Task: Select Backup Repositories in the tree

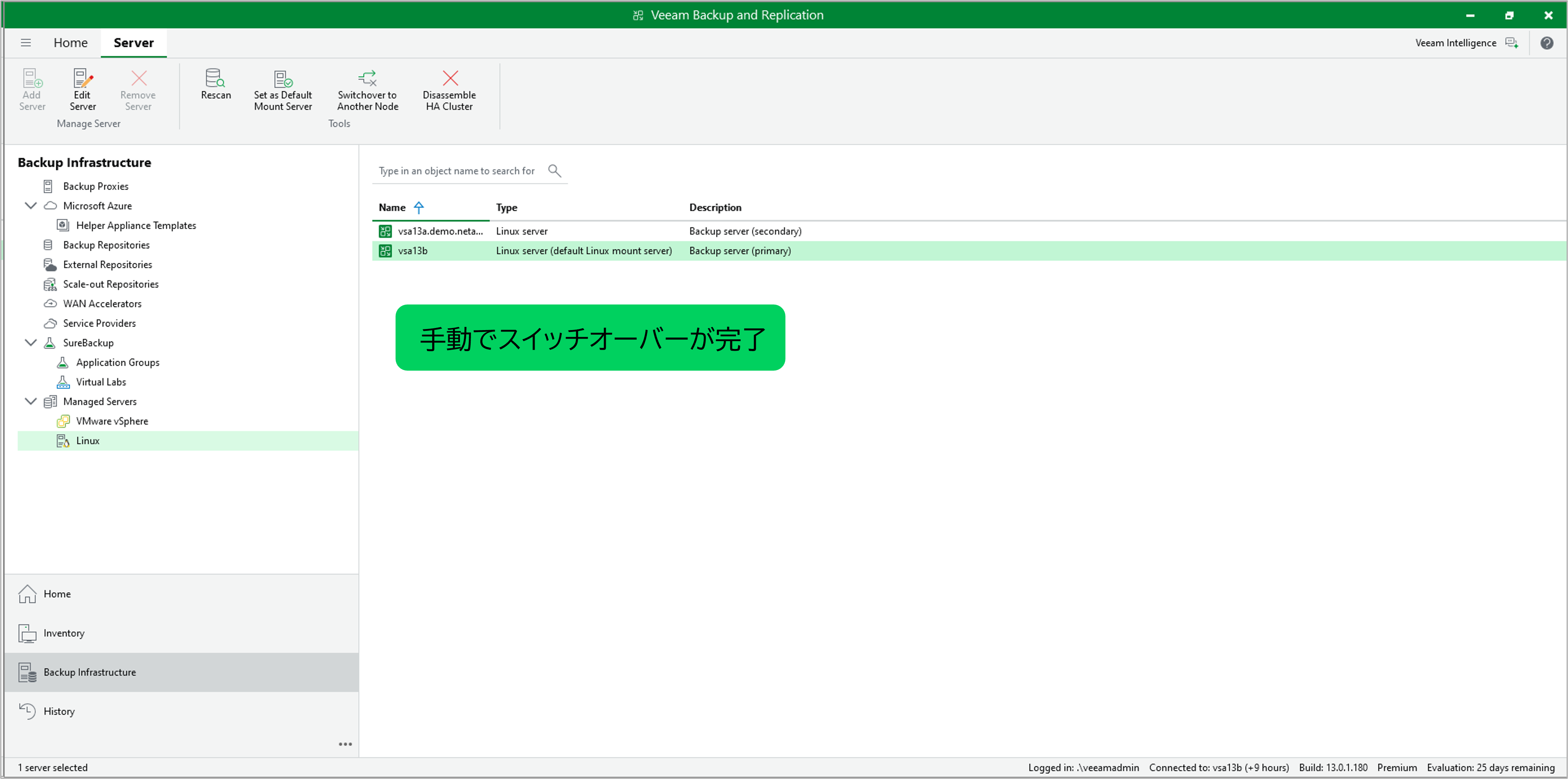Action: (x=106, y=245)
